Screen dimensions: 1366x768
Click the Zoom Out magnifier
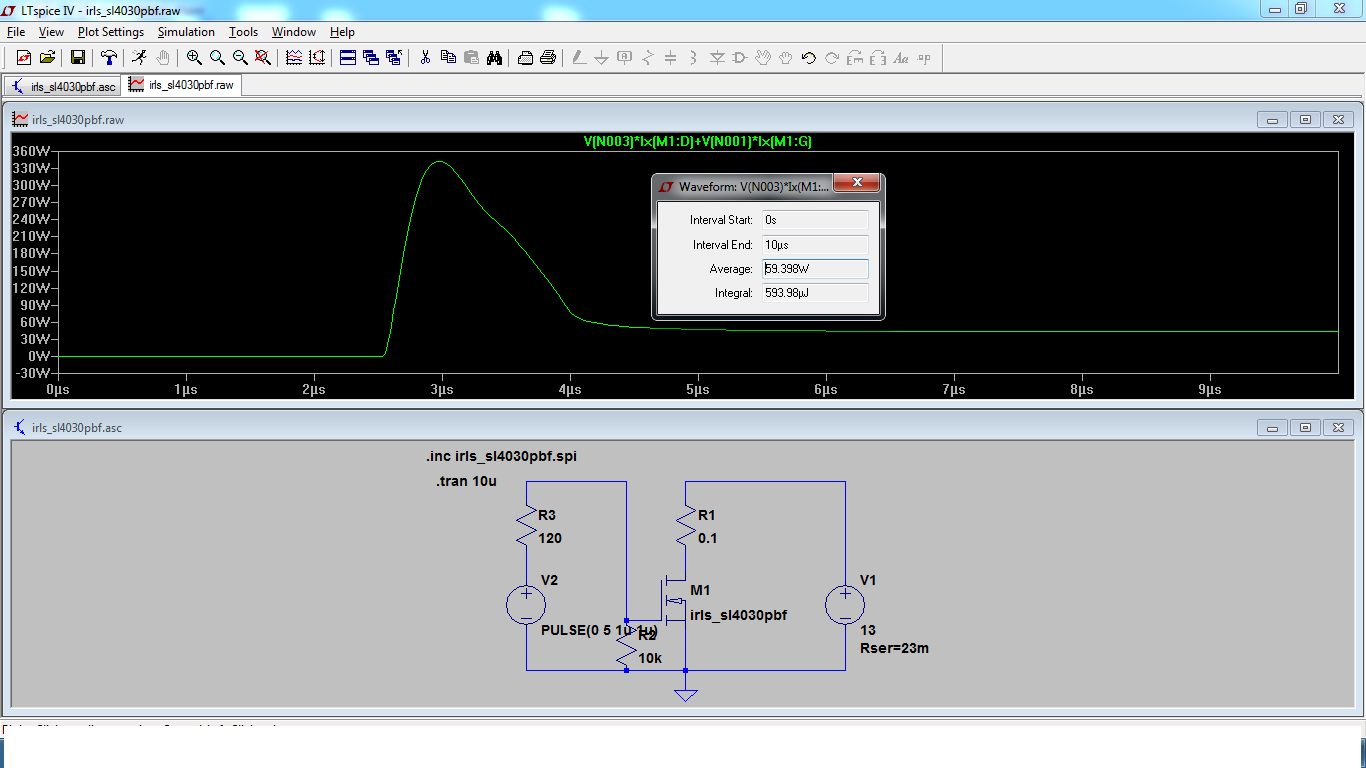240,58
